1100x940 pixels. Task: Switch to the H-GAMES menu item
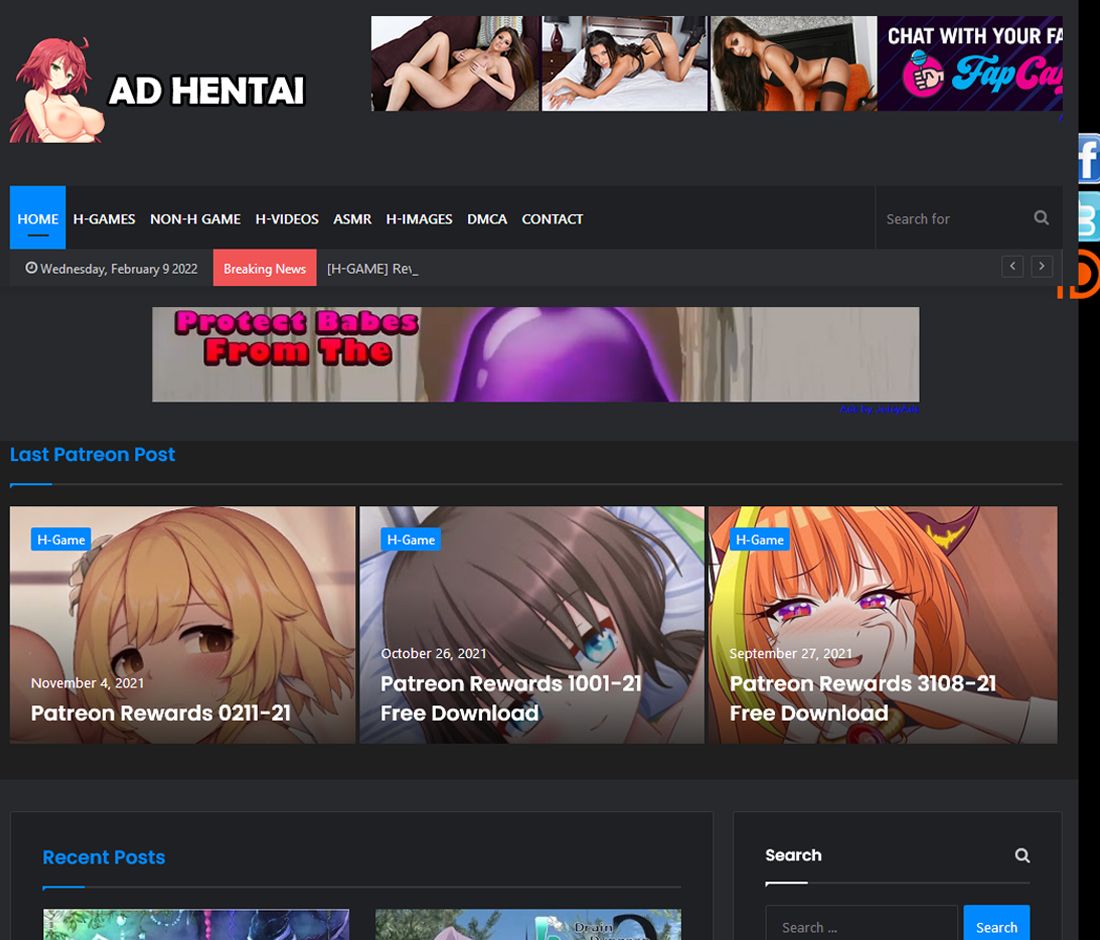tap(104, 218)
